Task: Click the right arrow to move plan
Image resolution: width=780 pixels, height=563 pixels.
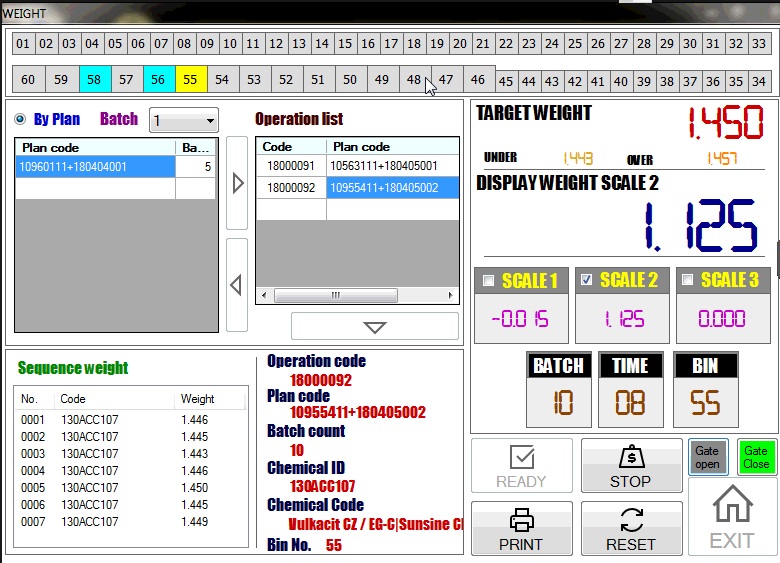Action: click(237, 183)
